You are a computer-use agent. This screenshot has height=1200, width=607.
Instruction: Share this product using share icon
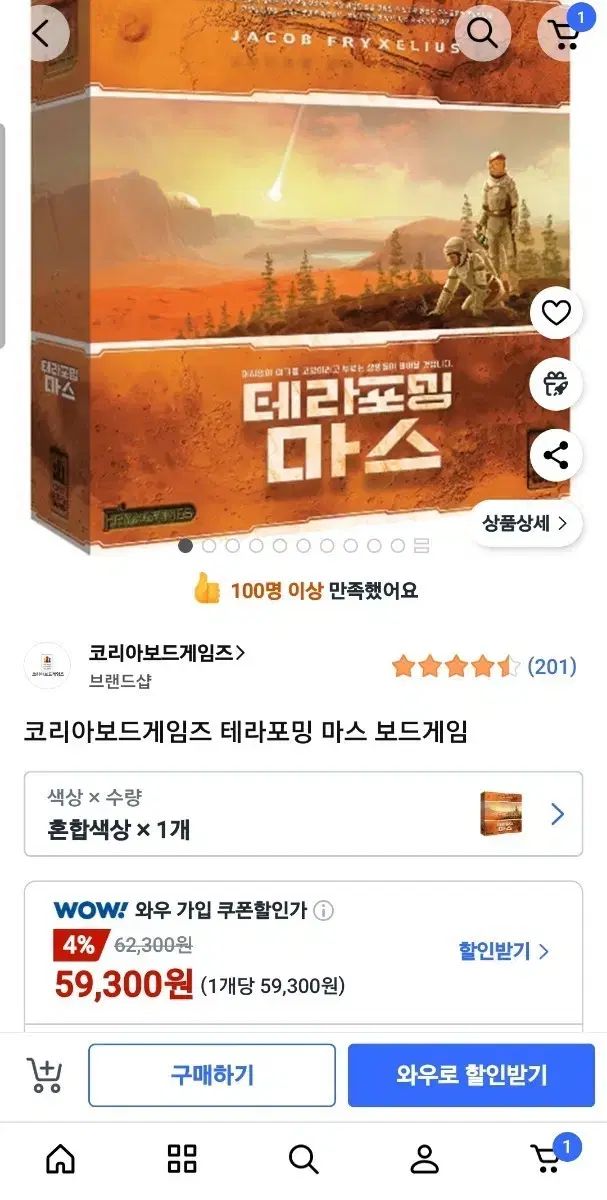(x=555, y=456)
